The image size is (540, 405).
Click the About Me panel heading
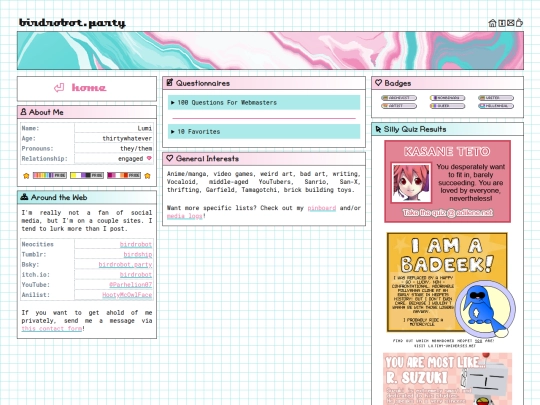46,112
